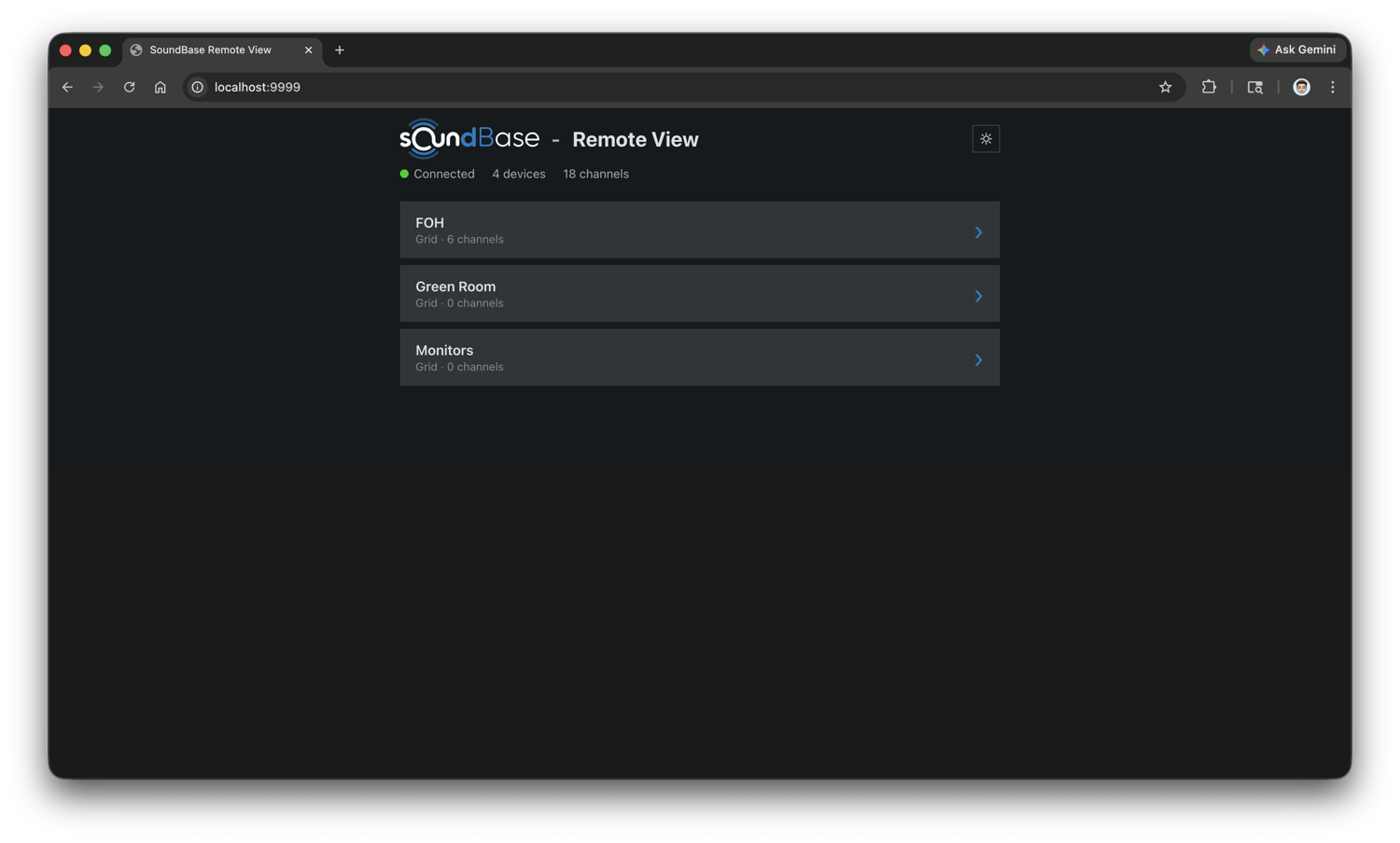The image size is (1400, 843).
Task: Expand the Monitors row chevron
Action: point(978,359)
